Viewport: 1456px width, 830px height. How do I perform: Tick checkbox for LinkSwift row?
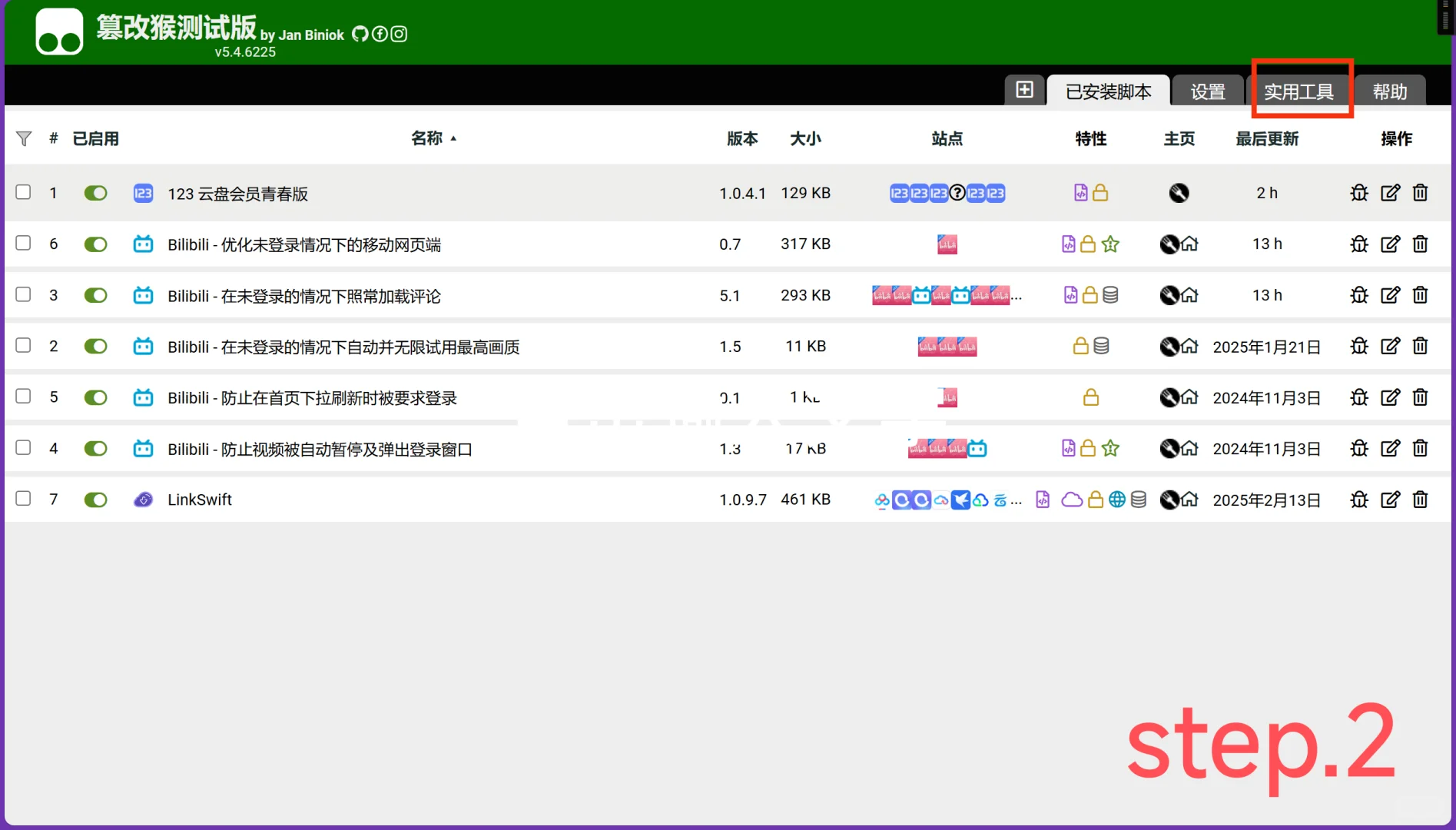24,499
